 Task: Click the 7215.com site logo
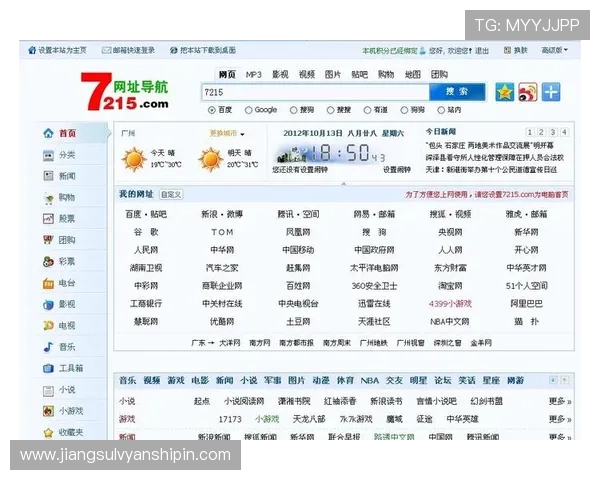pos(125,92)
